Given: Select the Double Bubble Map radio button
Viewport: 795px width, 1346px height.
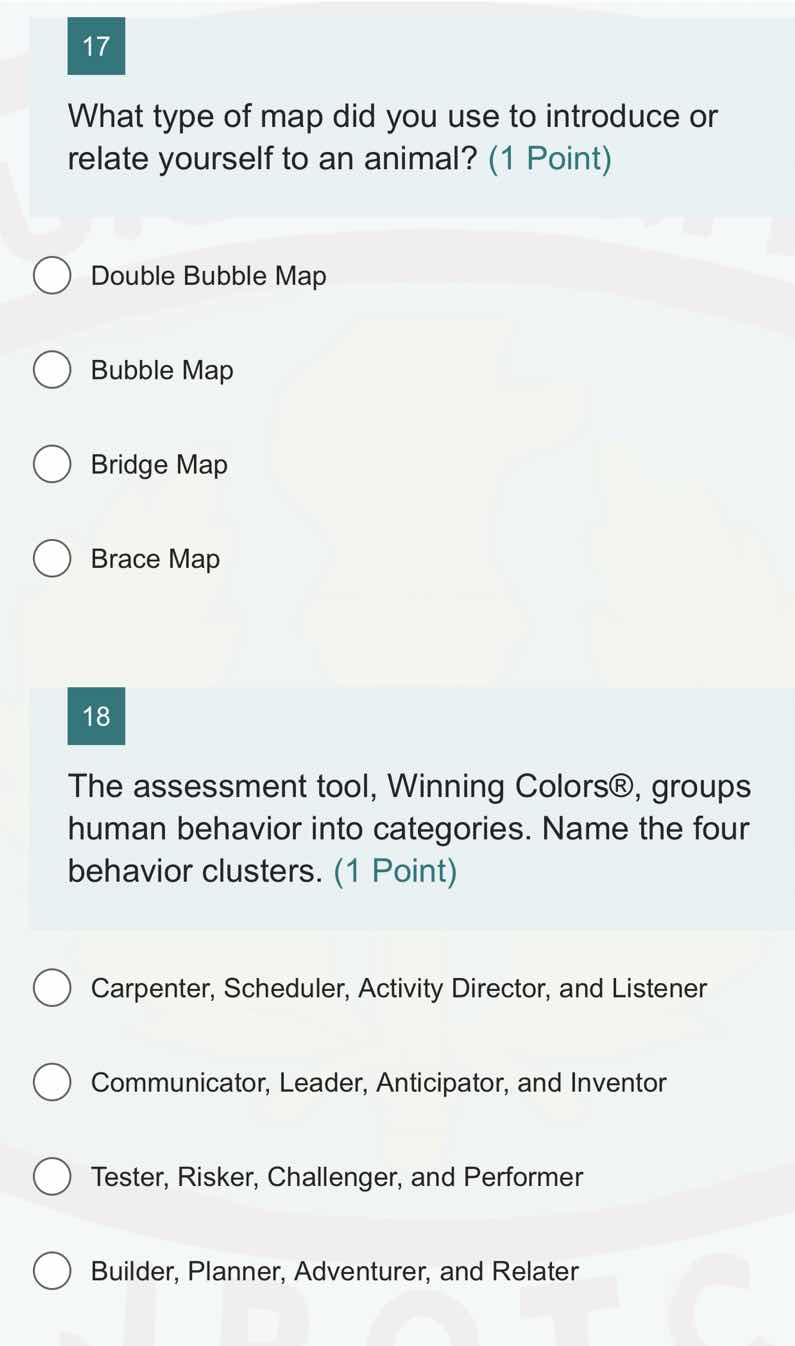Looking at the screenshot, I should (52, 275).
